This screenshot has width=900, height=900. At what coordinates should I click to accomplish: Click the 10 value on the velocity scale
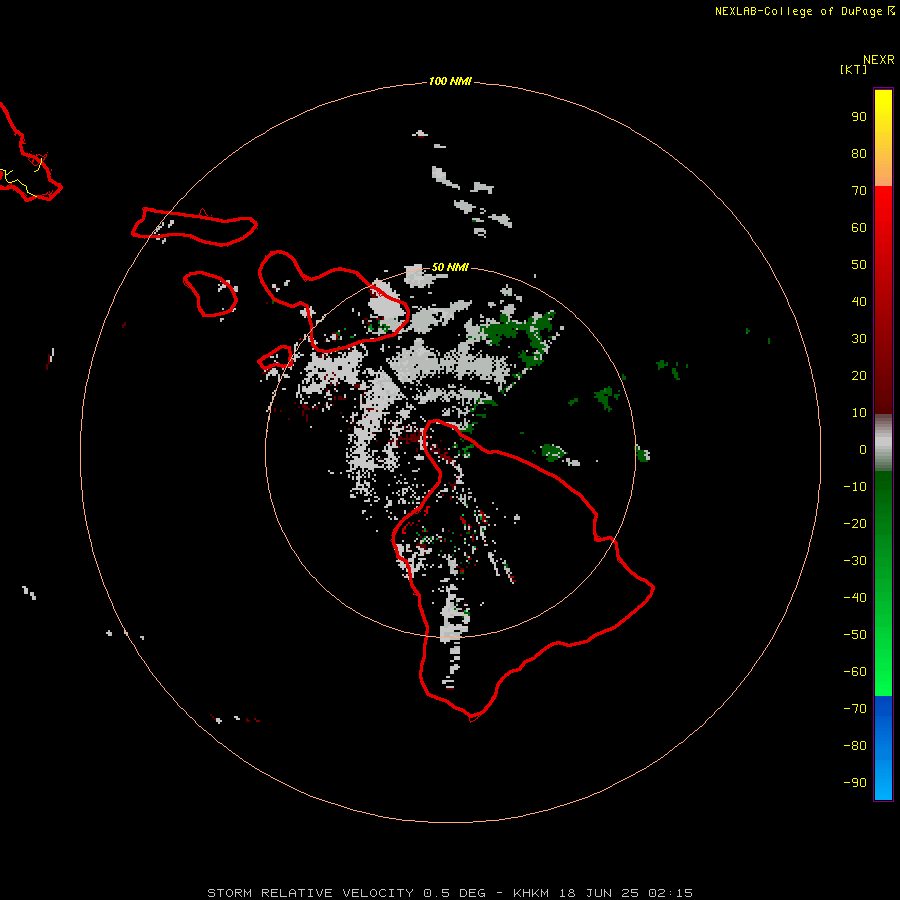(859, 413)
